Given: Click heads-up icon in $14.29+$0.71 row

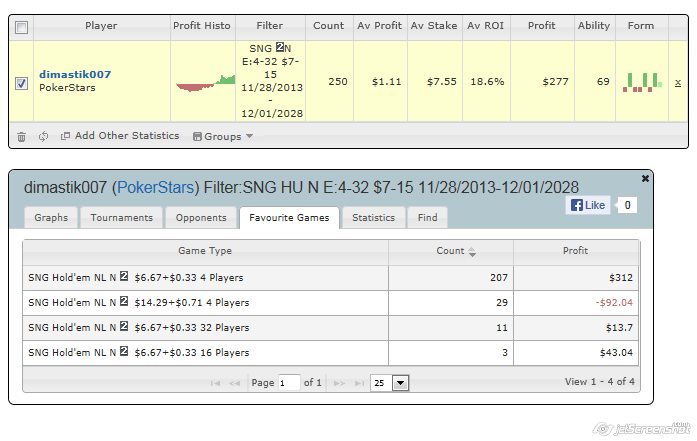Looking at the screenshot, I should [x=124, y=301].
